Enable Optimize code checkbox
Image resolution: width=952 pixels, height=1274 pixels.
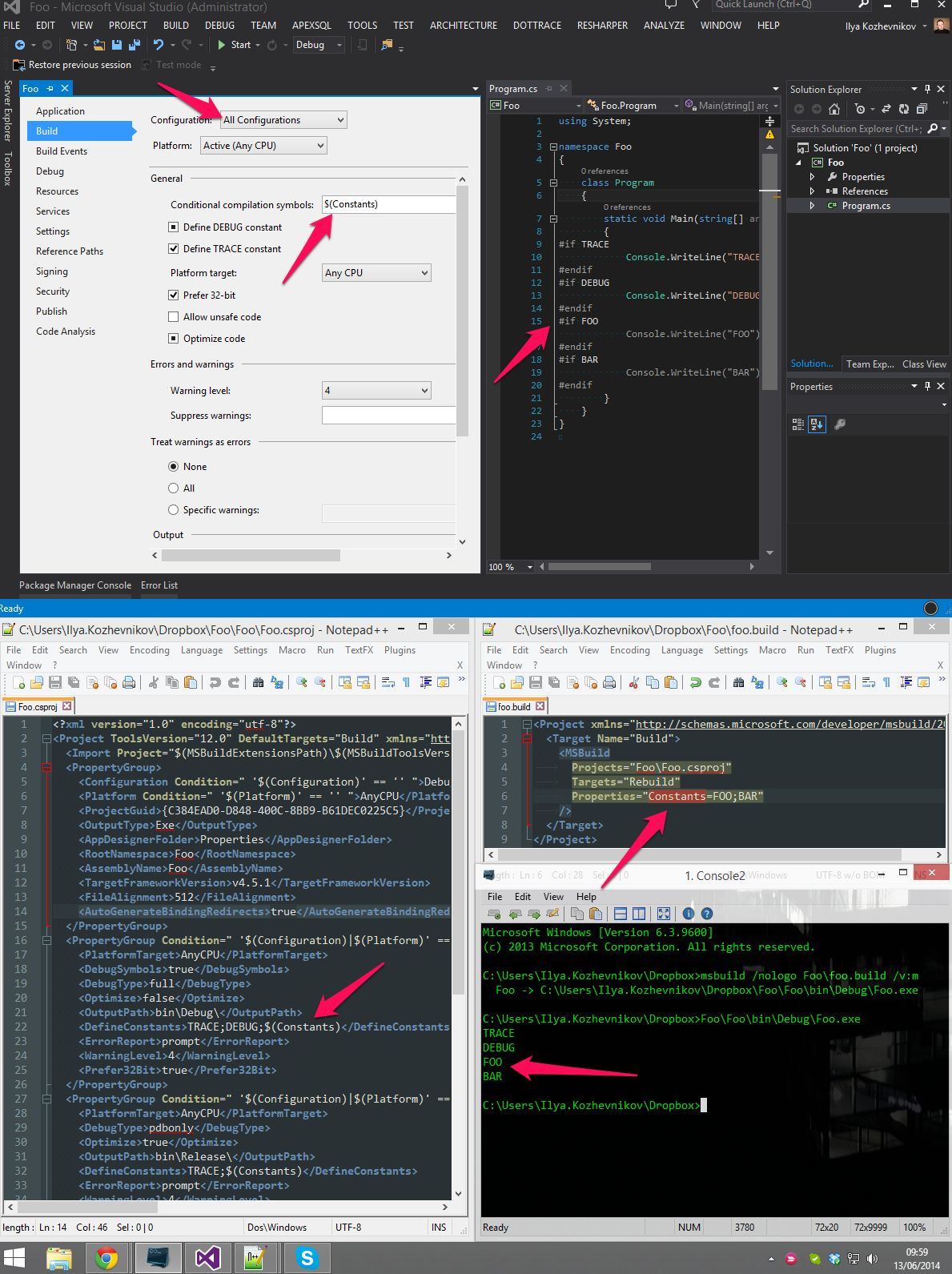click(174, 339)
